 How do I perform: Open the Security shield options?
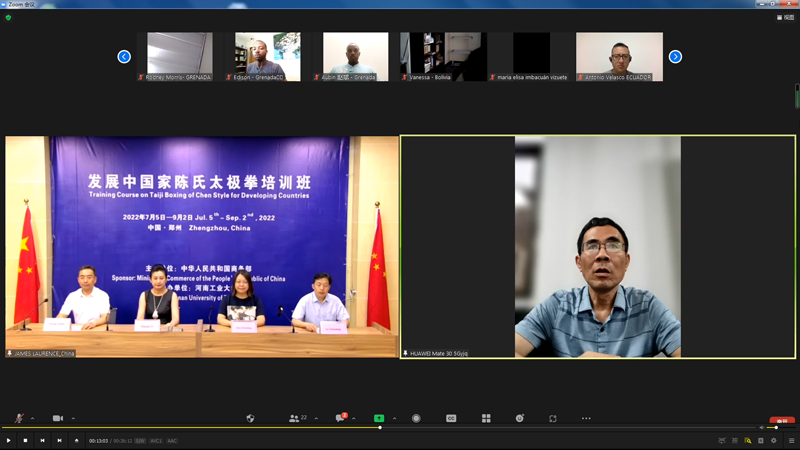251,418
